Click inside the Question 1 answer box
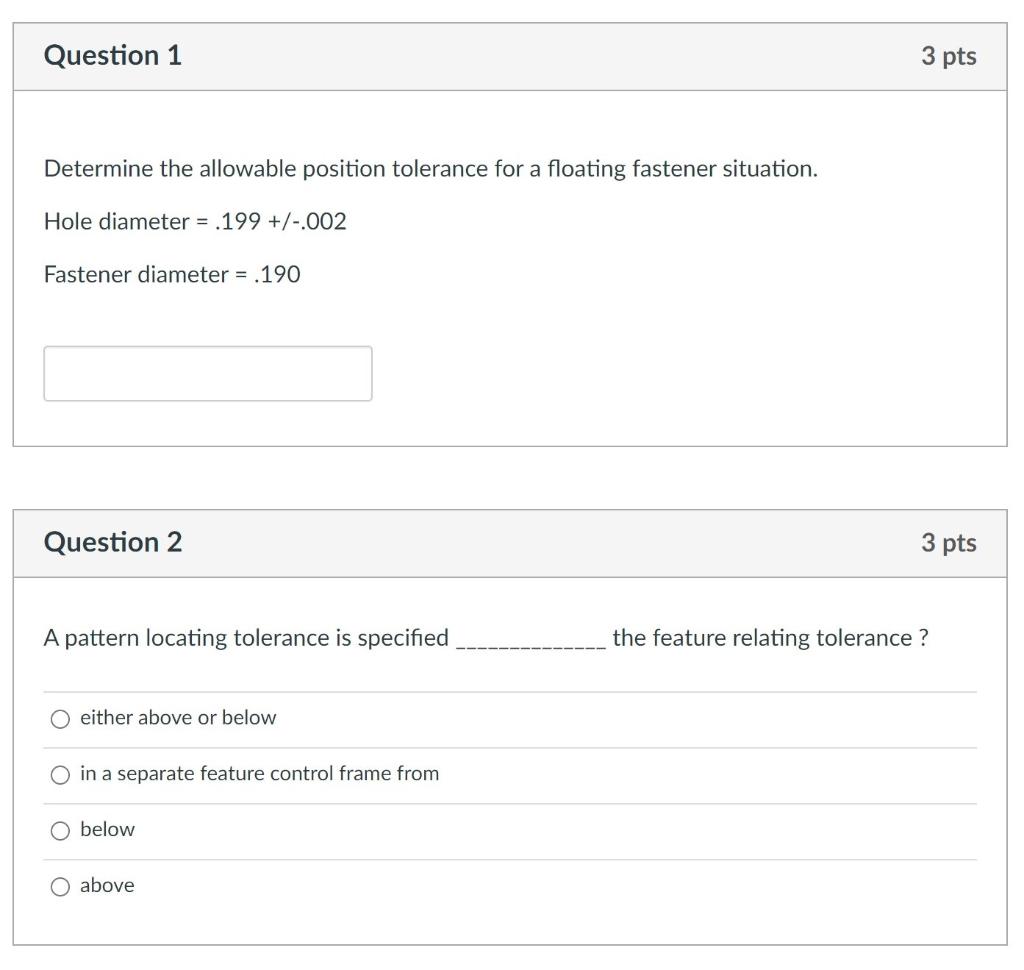The width and height of the screenshot is (1024, 970). (207, 373)
